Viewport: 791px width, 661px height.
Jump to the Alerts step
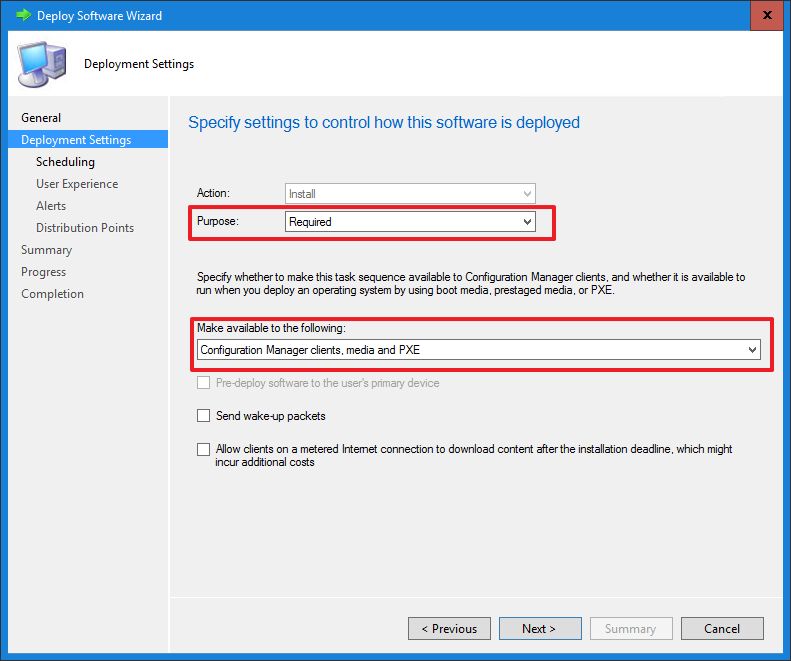[x=51, y=206]
